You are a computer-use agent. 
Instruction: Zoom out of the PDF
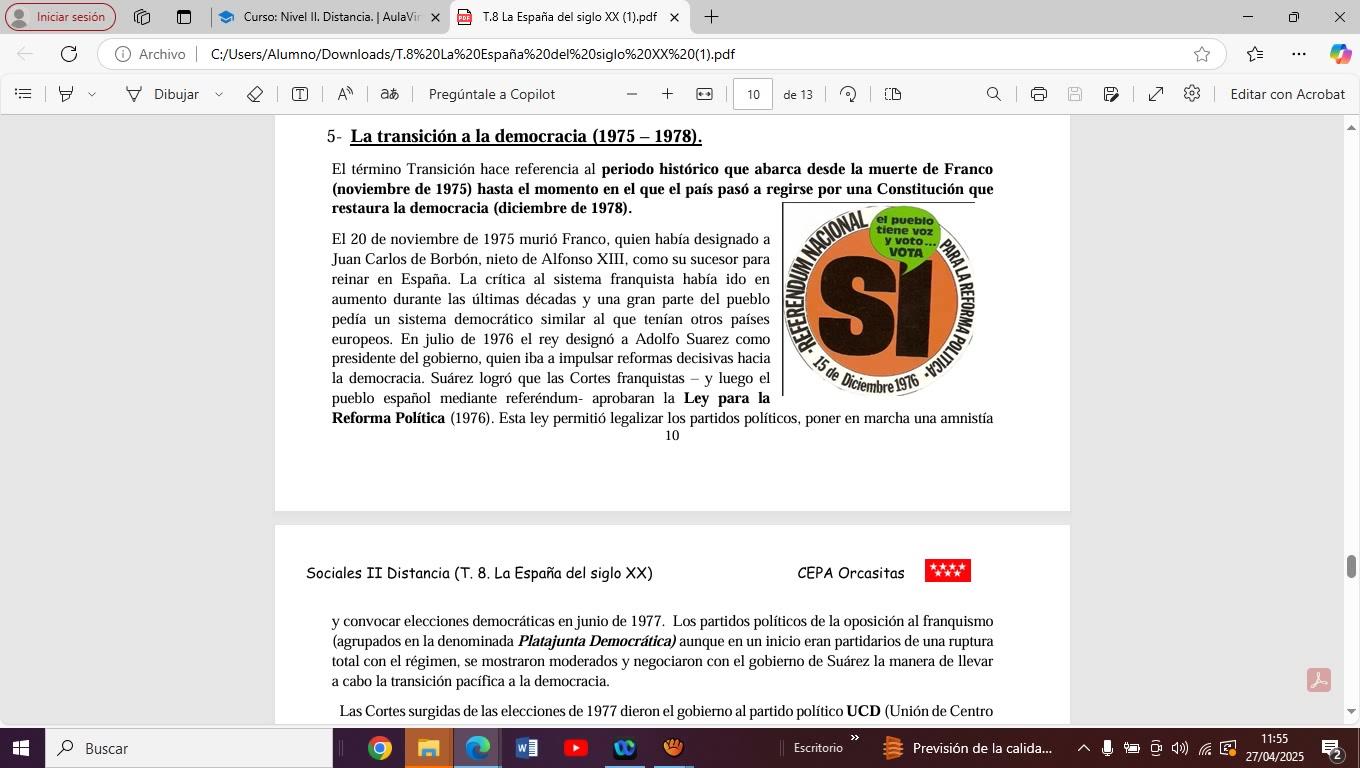[x=632, y=94]
